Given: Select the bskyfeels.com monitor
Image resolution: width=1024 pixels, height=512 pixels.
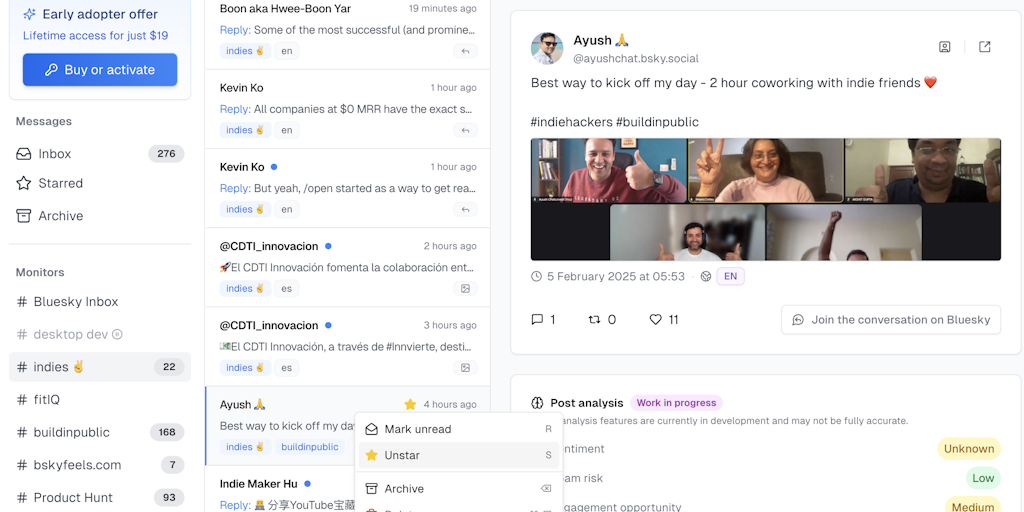Looking at the screenshot, I should tap(100, 465).
